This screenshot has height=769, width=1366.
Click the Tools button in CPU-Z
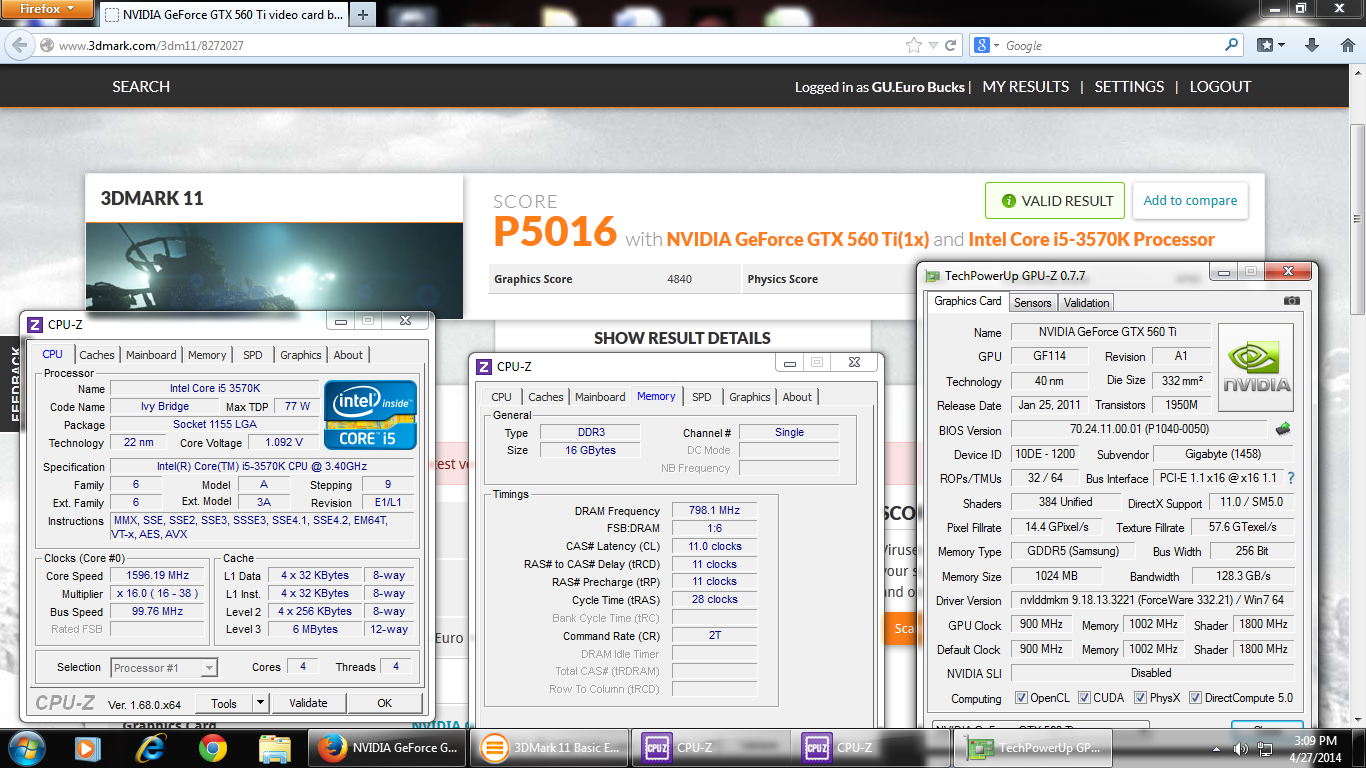click(224, 703)
